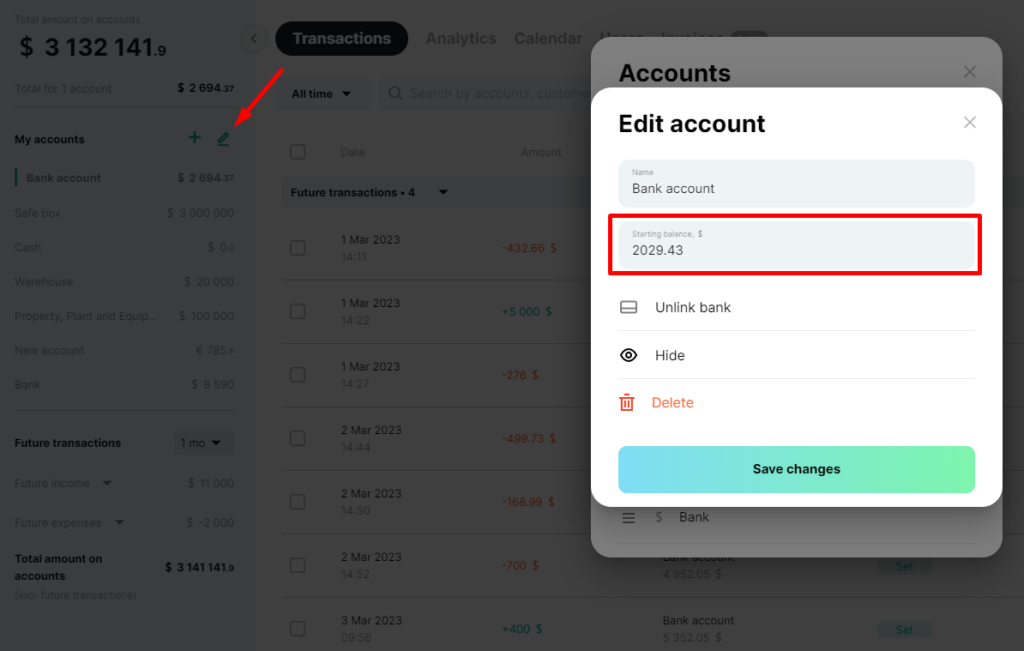Image resolution: width=1024 pixels, height=651 pixels.
Task: Open the 1 mo period dropdown
Action: point(204,443)
